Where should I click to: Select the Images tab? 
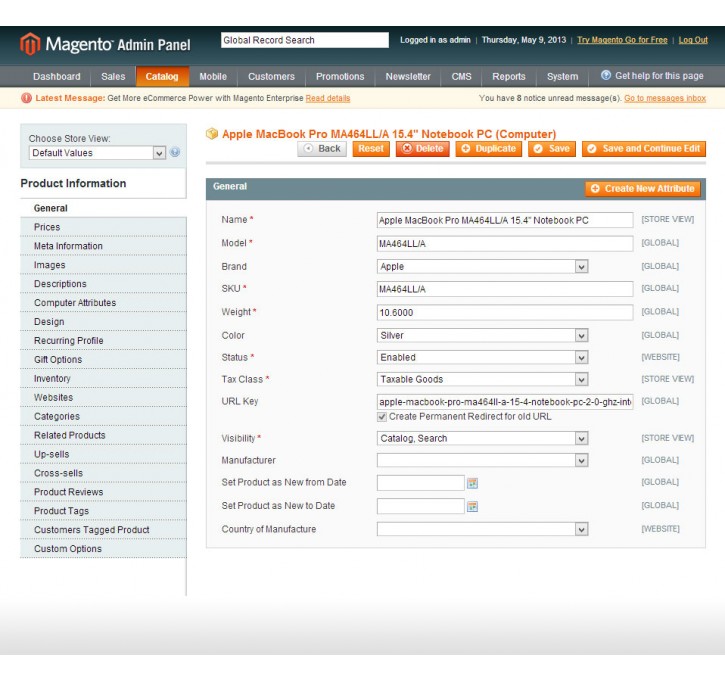103,265
